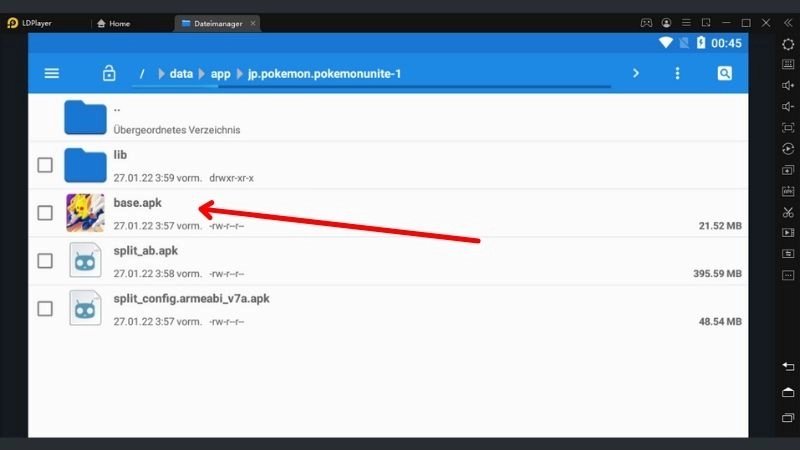Viewport: 800px width, 450px height.
Task: Click Wi-Fi icon in Android status bar
Action: click(665, 43)
